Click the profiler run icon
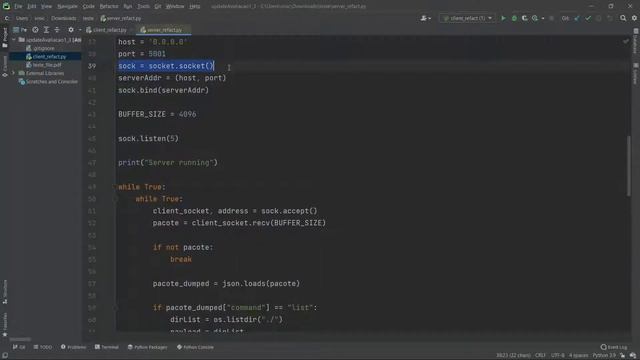Image resolution: width=640 pixels, height=360 pixels. (535, 18)
